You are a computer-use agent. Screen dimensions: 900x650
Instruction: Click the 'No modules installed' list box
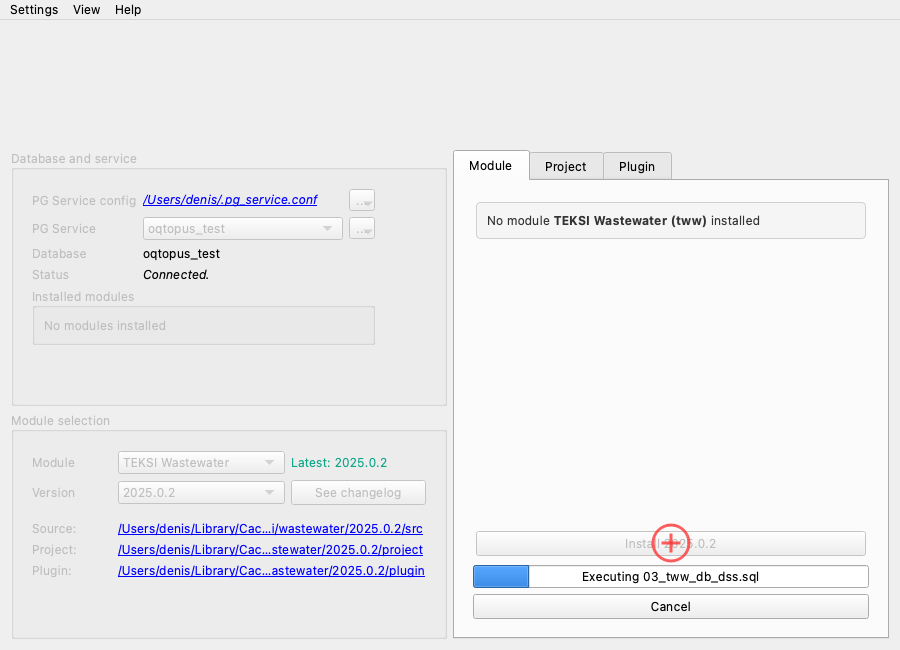[204, 326]
